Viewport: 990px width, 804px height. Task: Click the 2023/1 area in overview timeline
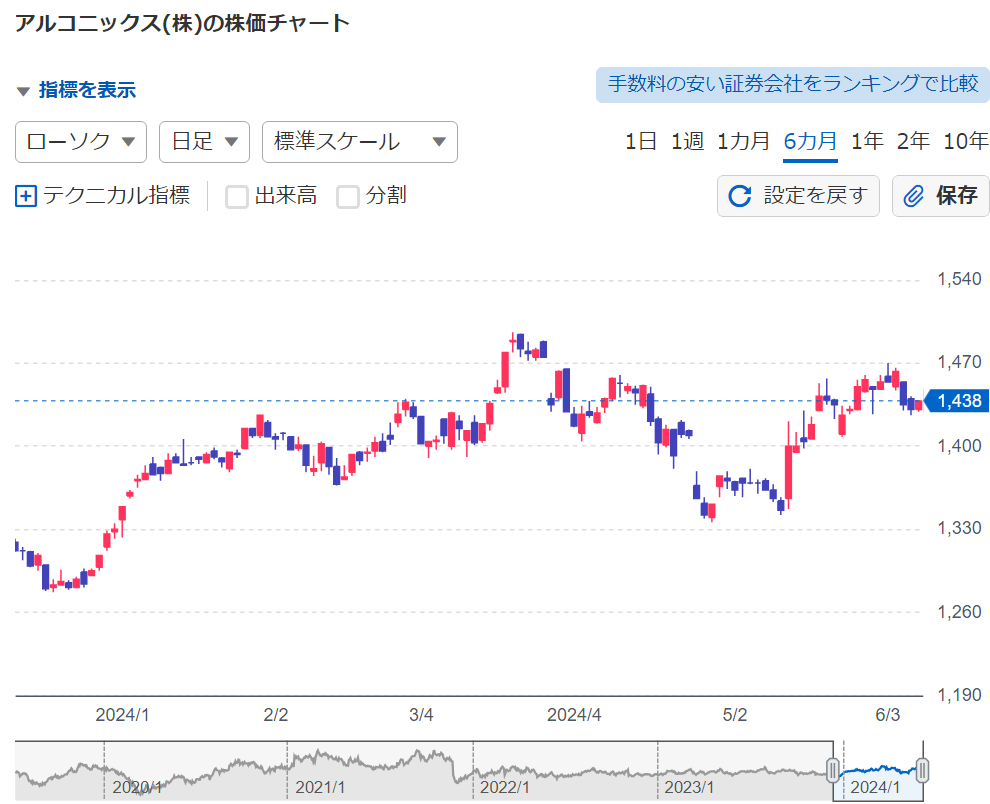click(x=689, y=788)
